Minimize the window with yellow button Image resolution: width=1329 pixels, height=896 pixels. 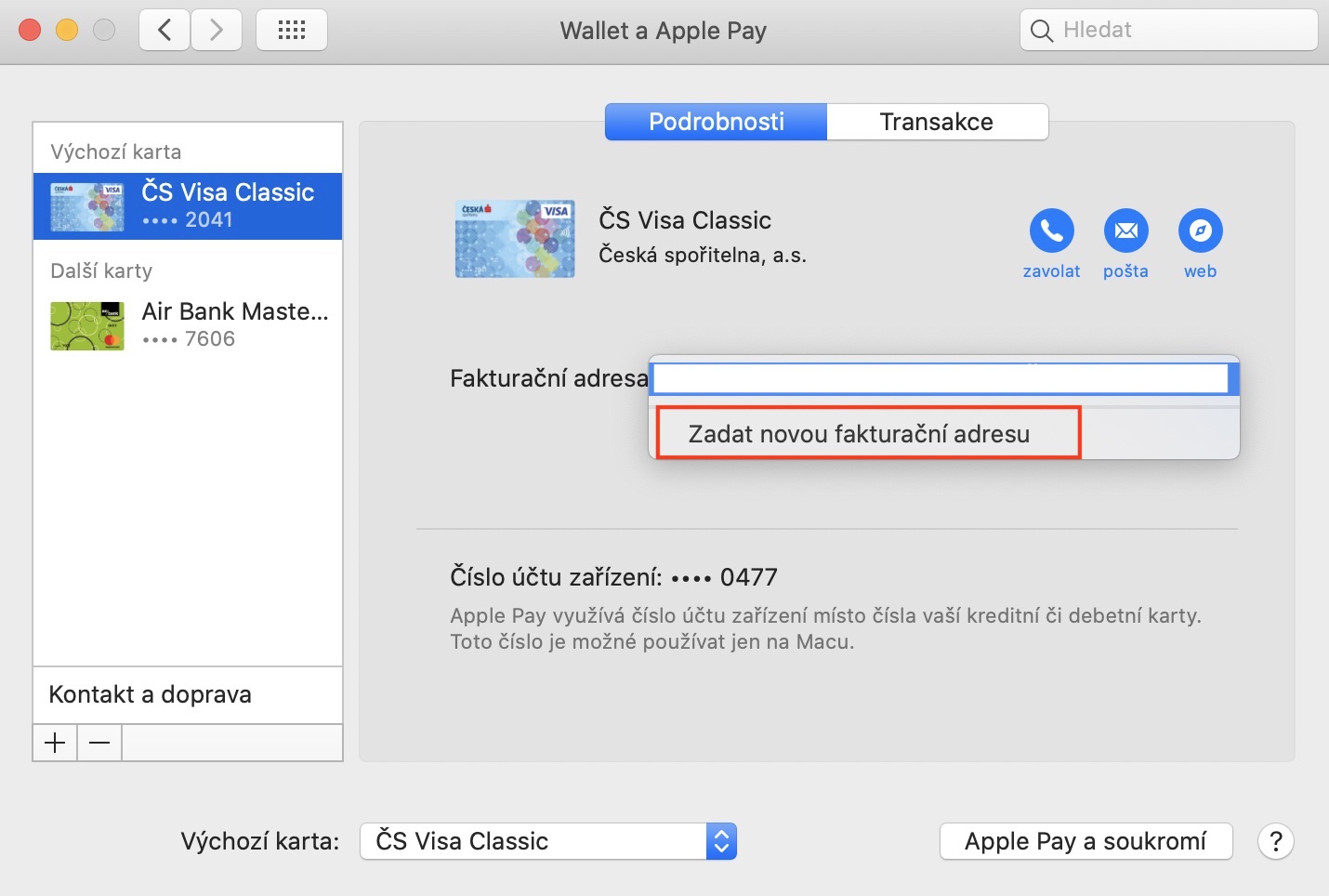(67, 30)
